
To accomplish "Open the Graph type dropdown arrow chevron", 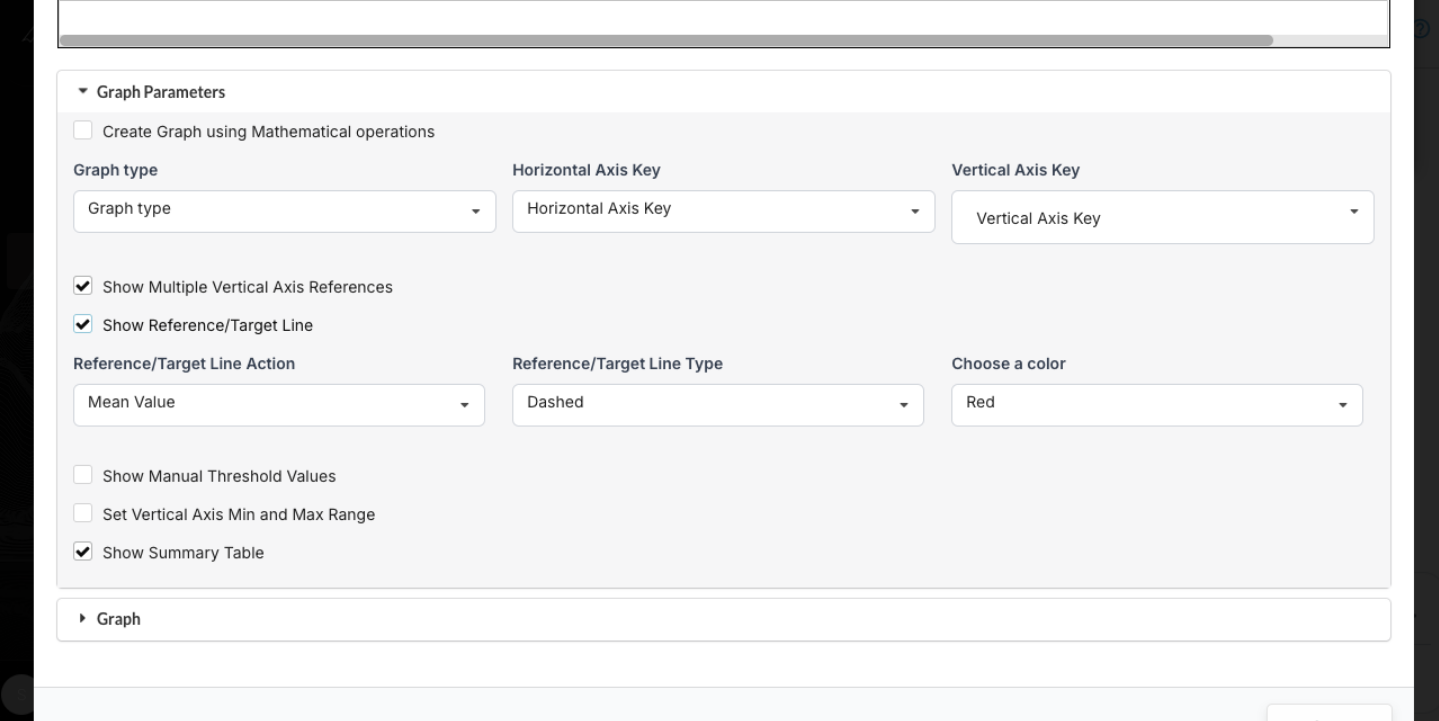I will [476, 211].
